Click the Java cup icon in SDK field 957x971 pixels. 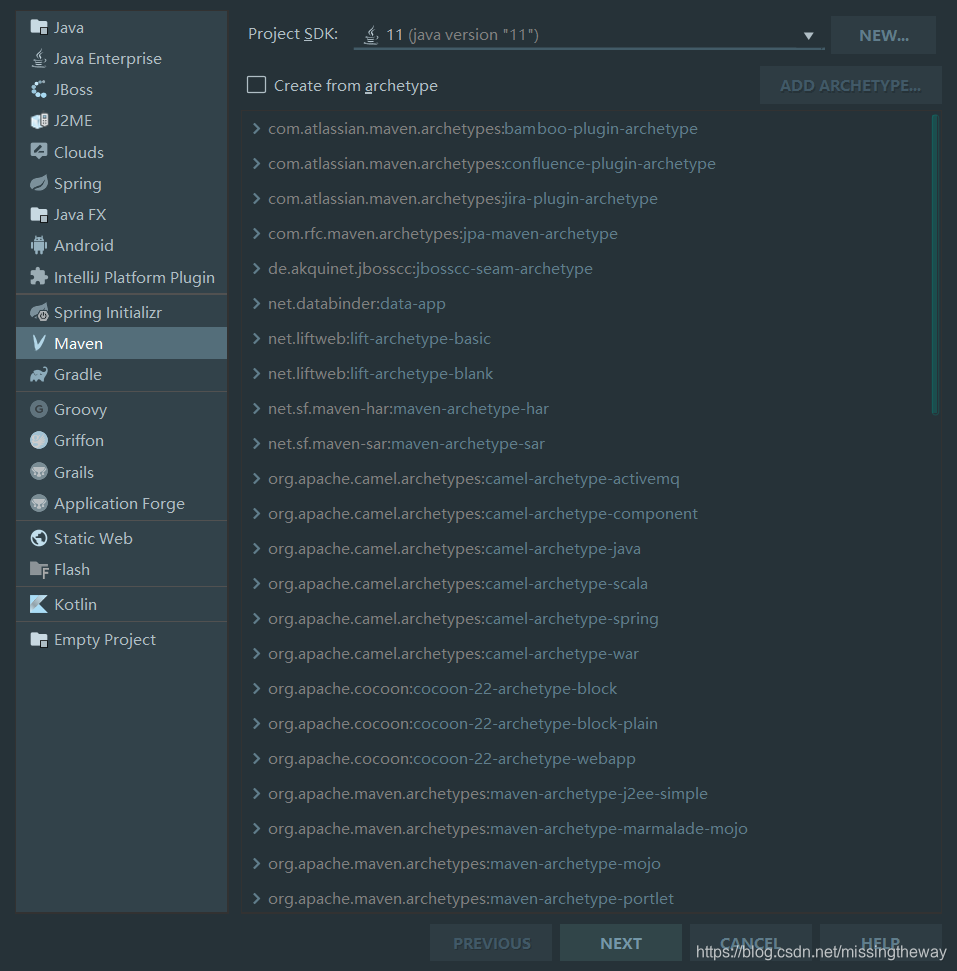coord(371,35)
